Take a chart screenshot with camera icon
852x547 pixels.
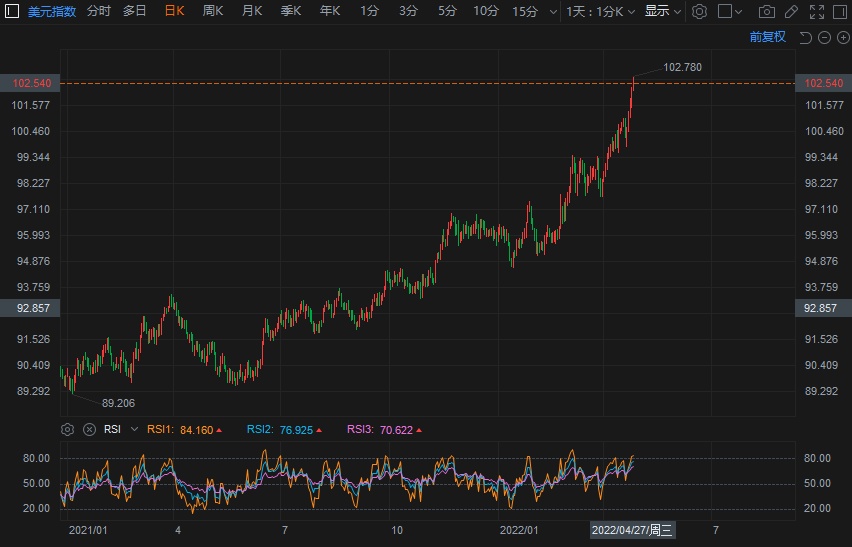(767, 12)
